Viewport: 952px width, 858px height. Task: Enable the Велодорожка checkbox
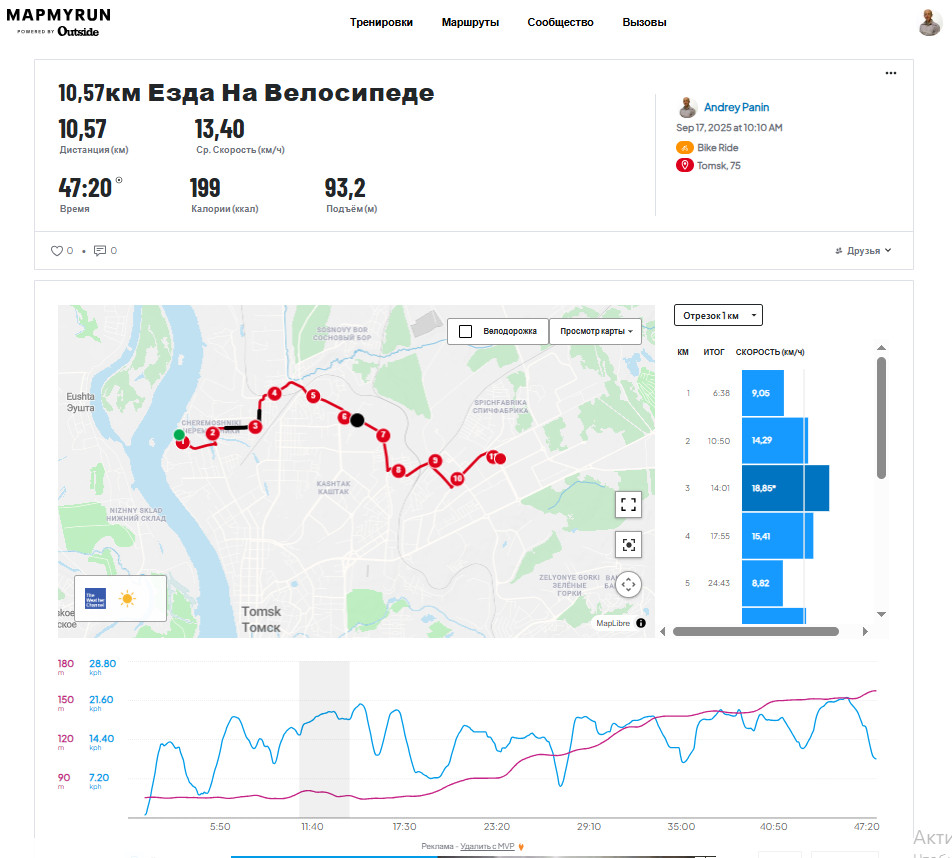tap(466, 332)
